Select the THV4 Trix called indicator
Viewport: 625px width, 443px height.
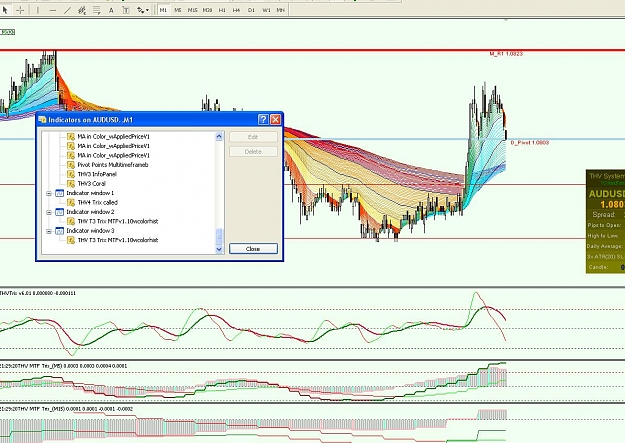[97, 202]
